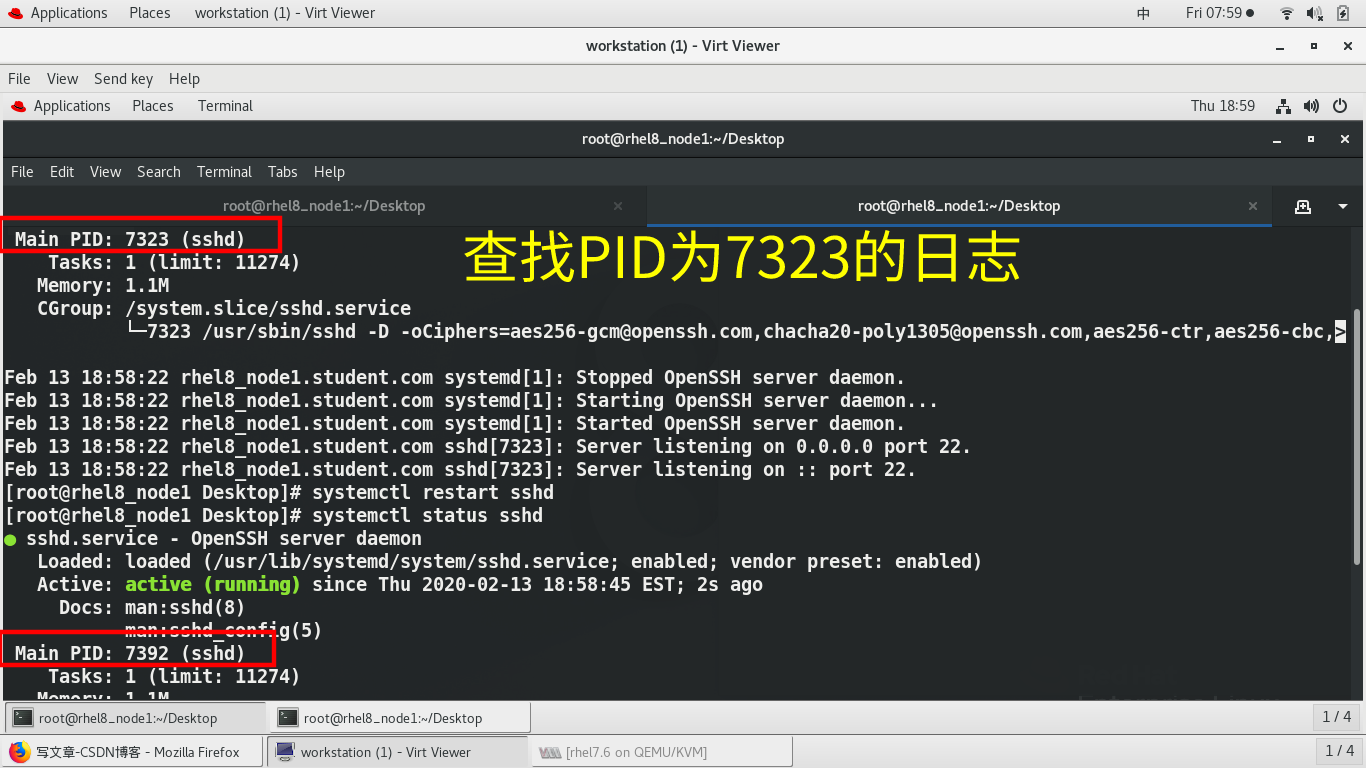Click 'CGroup: /system.slice/sshd.service' line
Screen dimensions: 1366x768
[224, 309]
